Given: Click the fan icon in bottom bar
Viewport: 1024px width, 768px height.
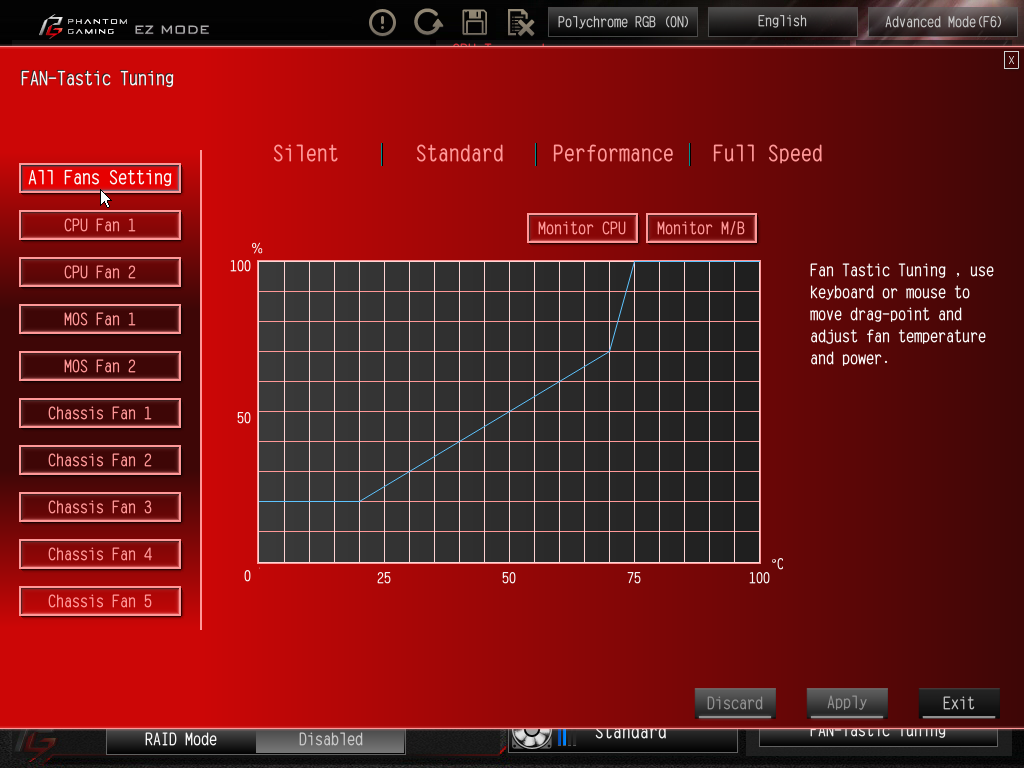Looking at the screenshot, I should [532, 738].
